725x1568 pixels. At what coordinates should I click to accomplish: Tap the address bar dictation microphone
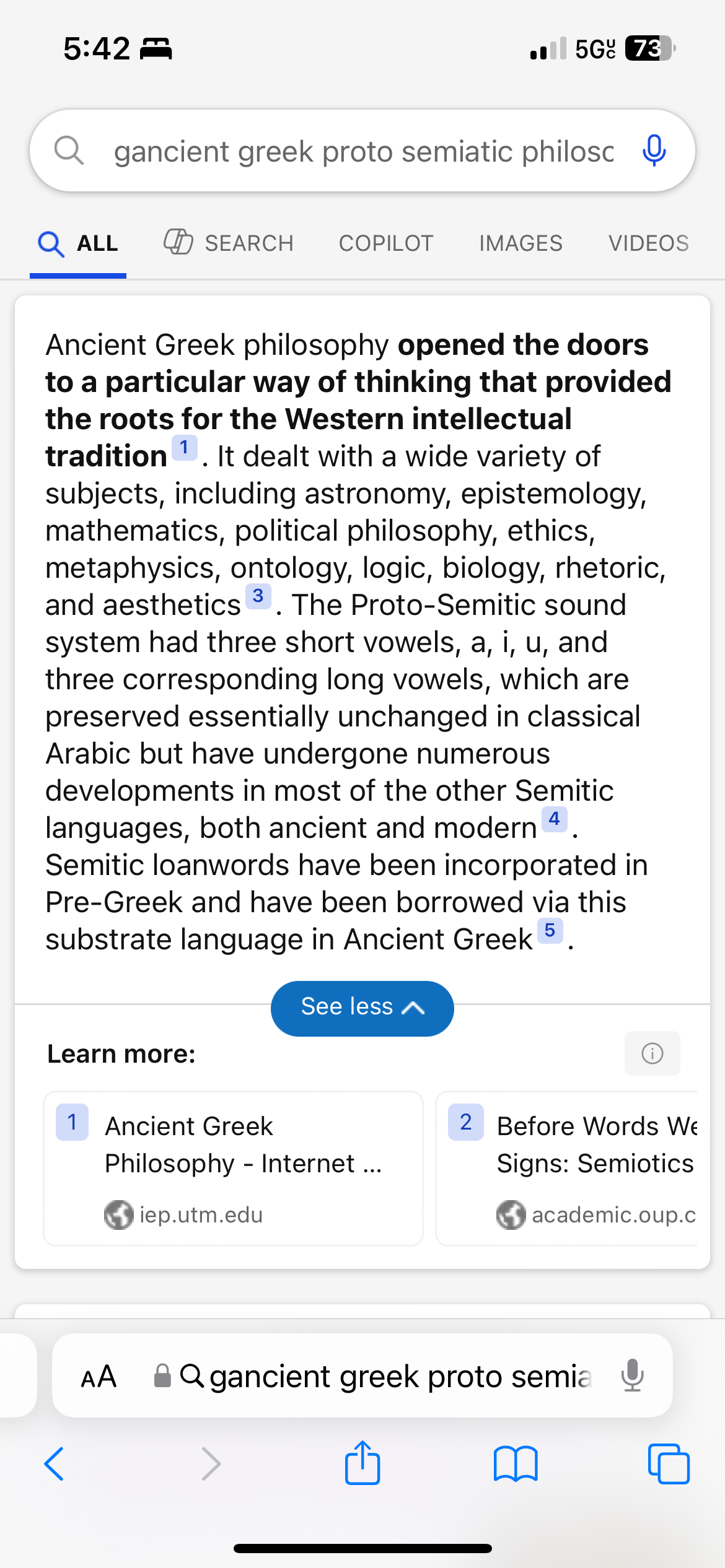[x=633, y=1375]
